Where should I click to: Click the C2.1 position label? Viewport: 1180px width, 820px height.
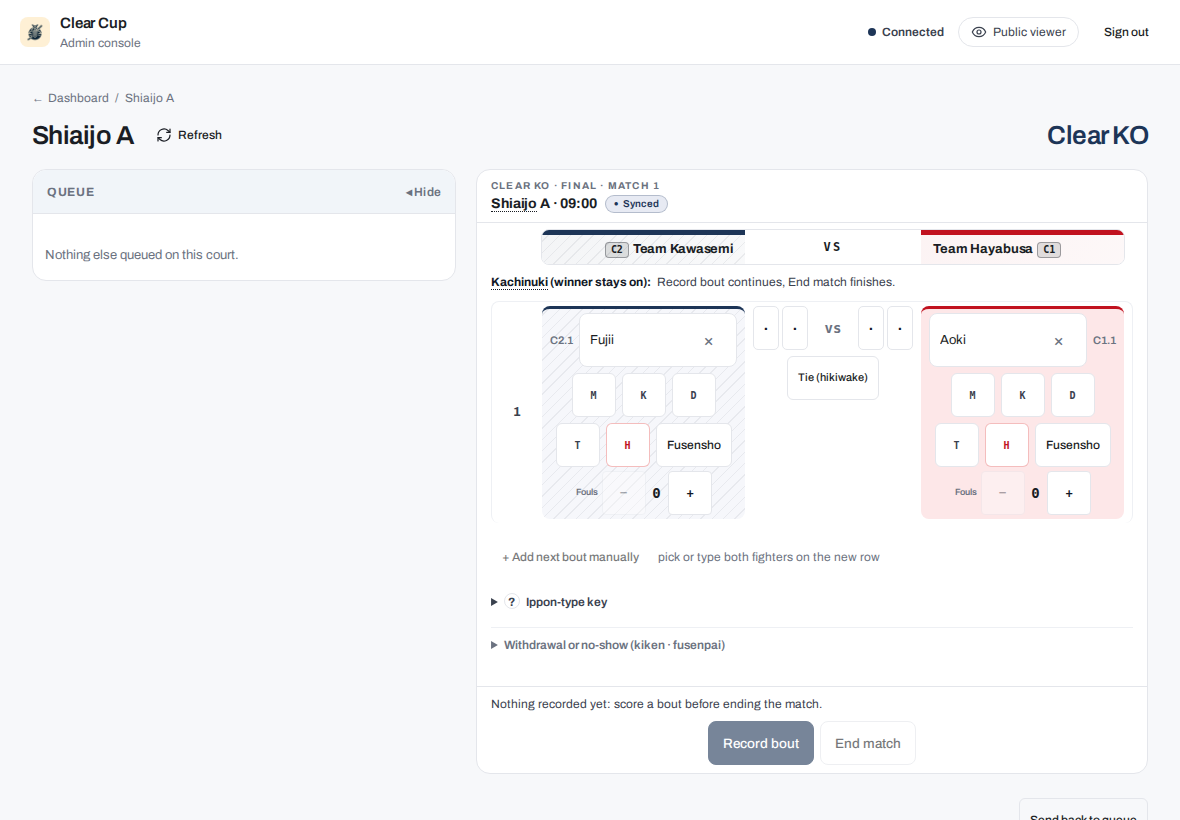561,341
